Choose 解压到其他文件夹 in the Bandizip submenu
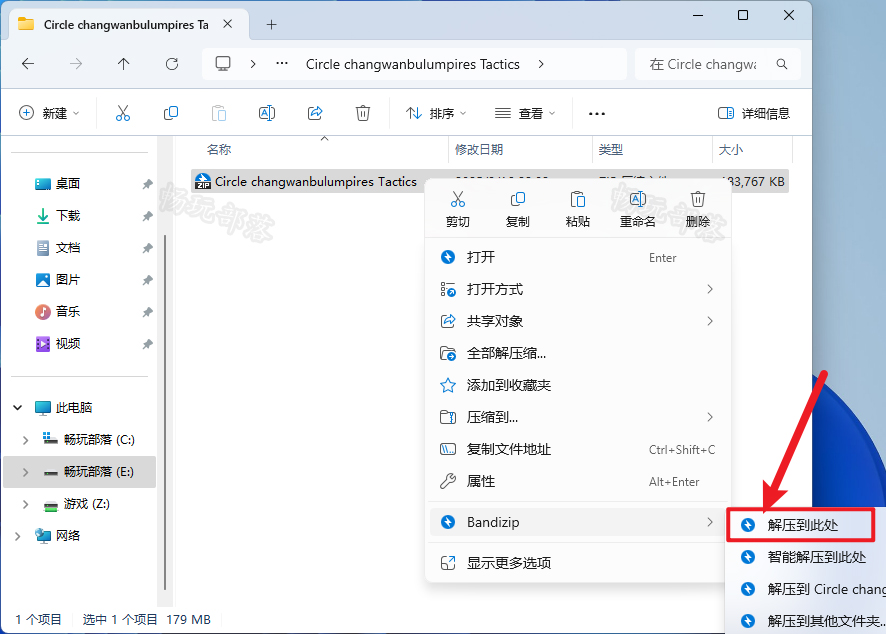This screenshot has width=886, height=634. (x=807, y=621)
